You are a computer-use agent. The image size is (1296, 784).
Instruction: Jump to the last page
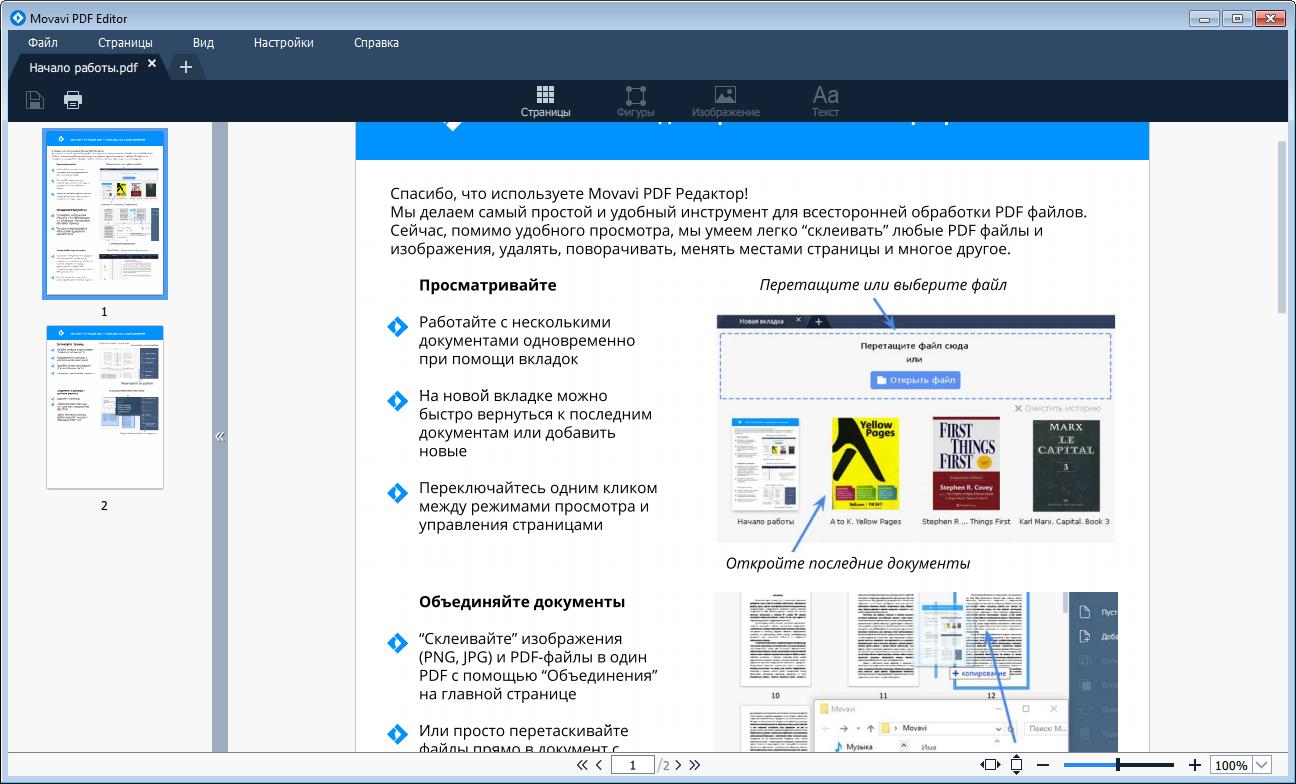(695, 765)
